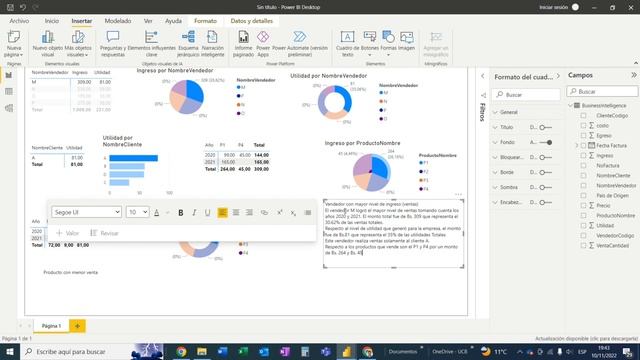Image resolution: width=640 pixels, height=360 pixels.
Task: Save the report from title bar
Action: (10, 7)
